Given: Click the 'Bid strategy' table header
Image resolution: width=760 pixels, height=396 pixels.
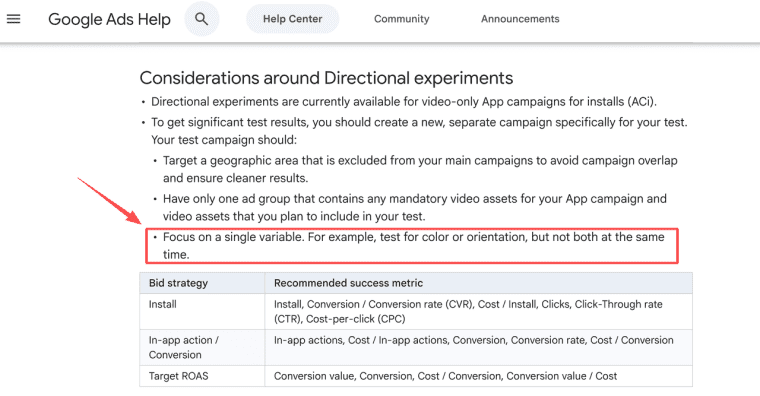Looking at the screenshot, I should 202,283.
